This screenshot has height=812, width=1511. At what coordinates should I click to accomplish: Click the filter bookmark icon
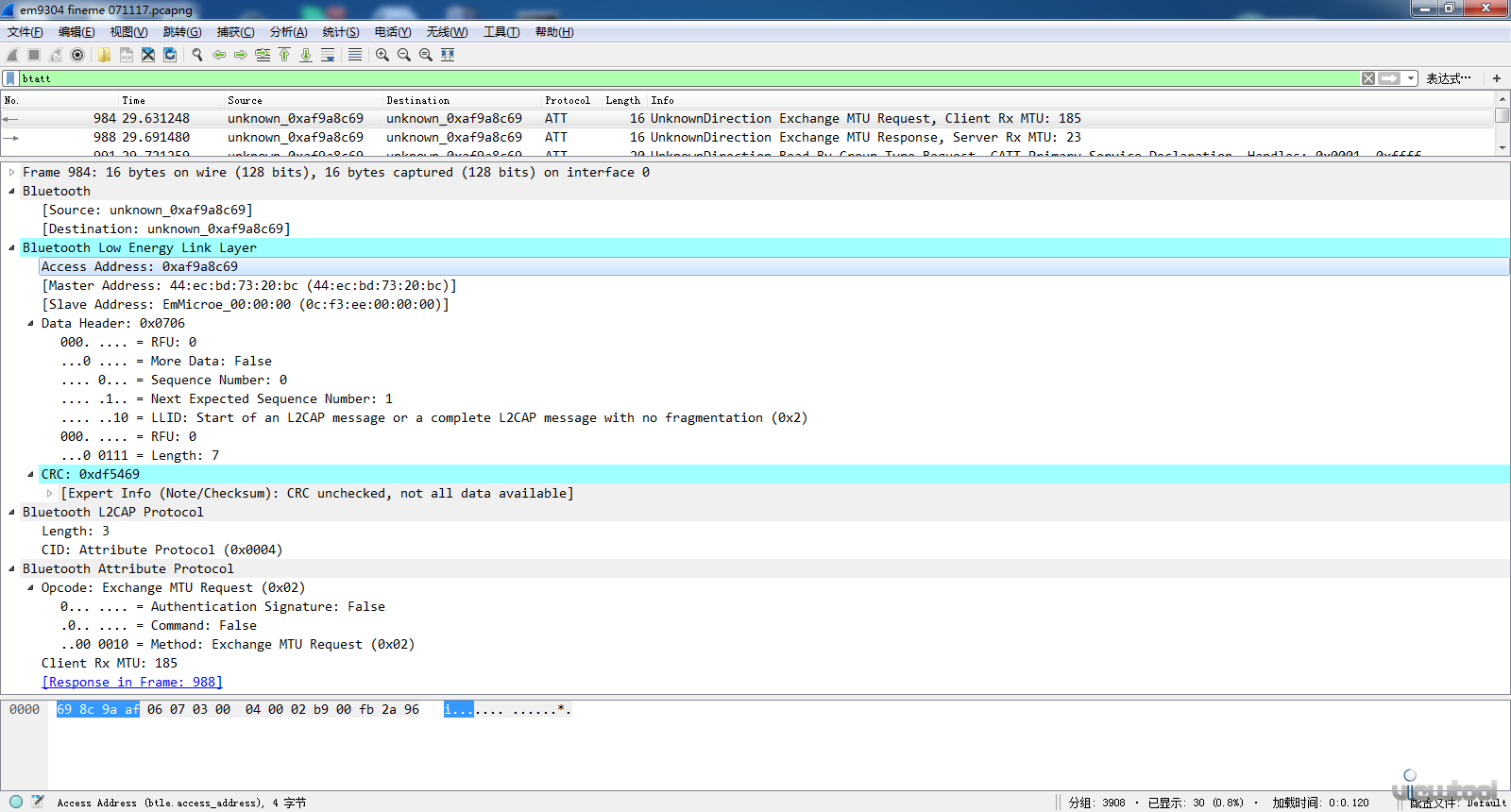coord(10,78)
